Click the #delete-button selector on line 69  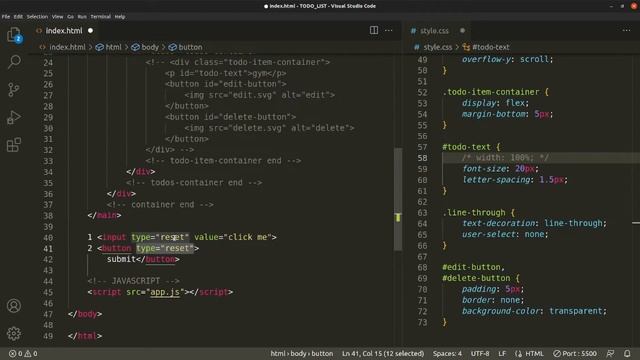click(x=476, y=278)
